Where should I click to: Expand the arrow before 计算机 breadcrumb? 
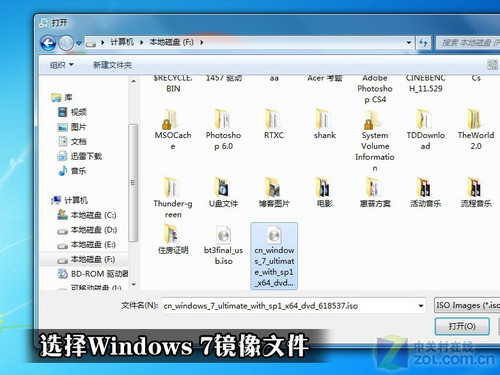(102, 42)
